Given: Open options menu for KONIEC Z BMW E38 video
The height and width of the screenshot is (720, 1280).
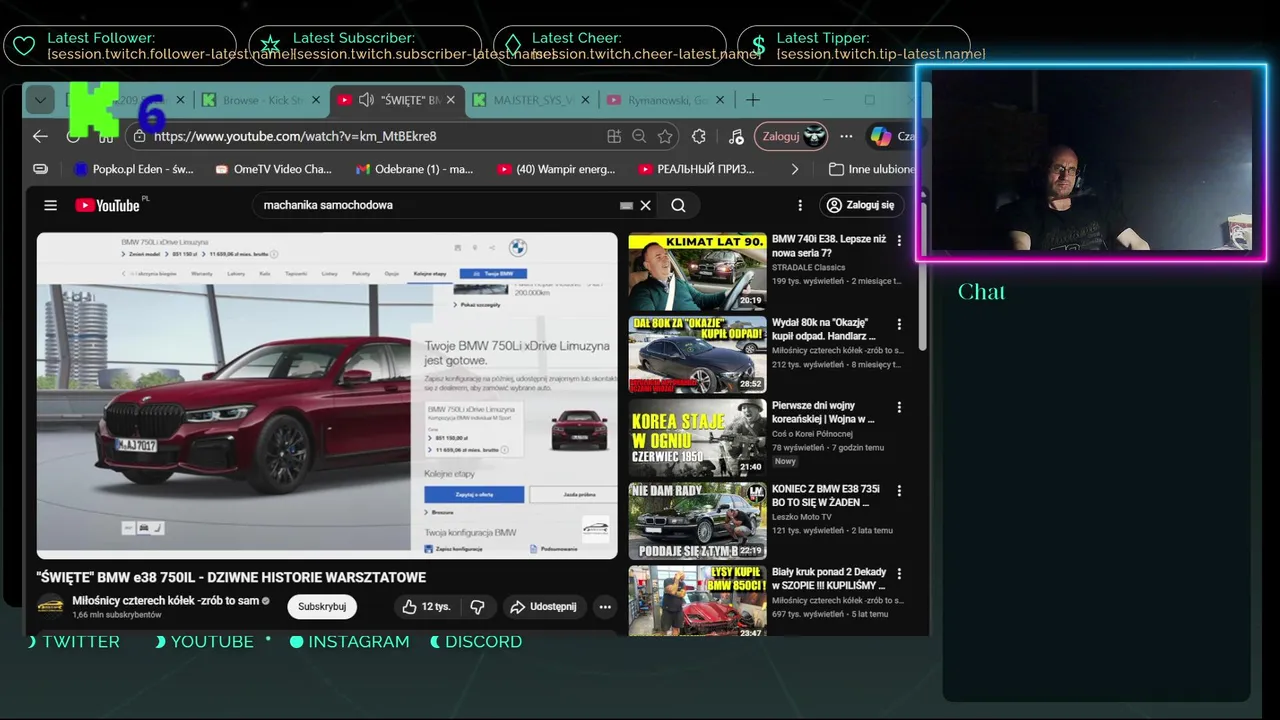Looking at the screenshot, I should pos(900,490).
